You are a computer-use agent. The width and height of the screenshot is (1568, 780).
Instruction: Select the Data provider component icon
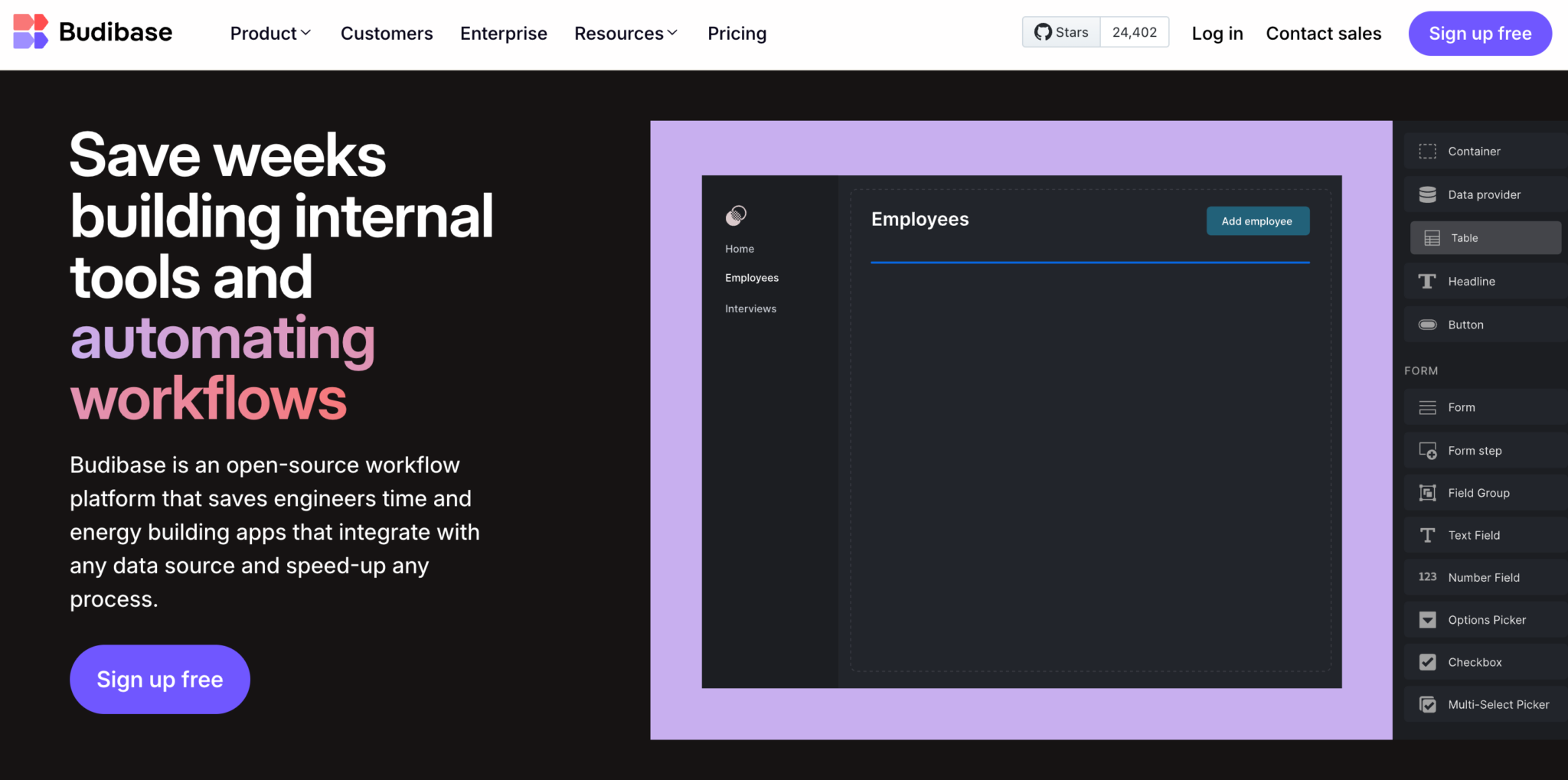coord(1427,194)
